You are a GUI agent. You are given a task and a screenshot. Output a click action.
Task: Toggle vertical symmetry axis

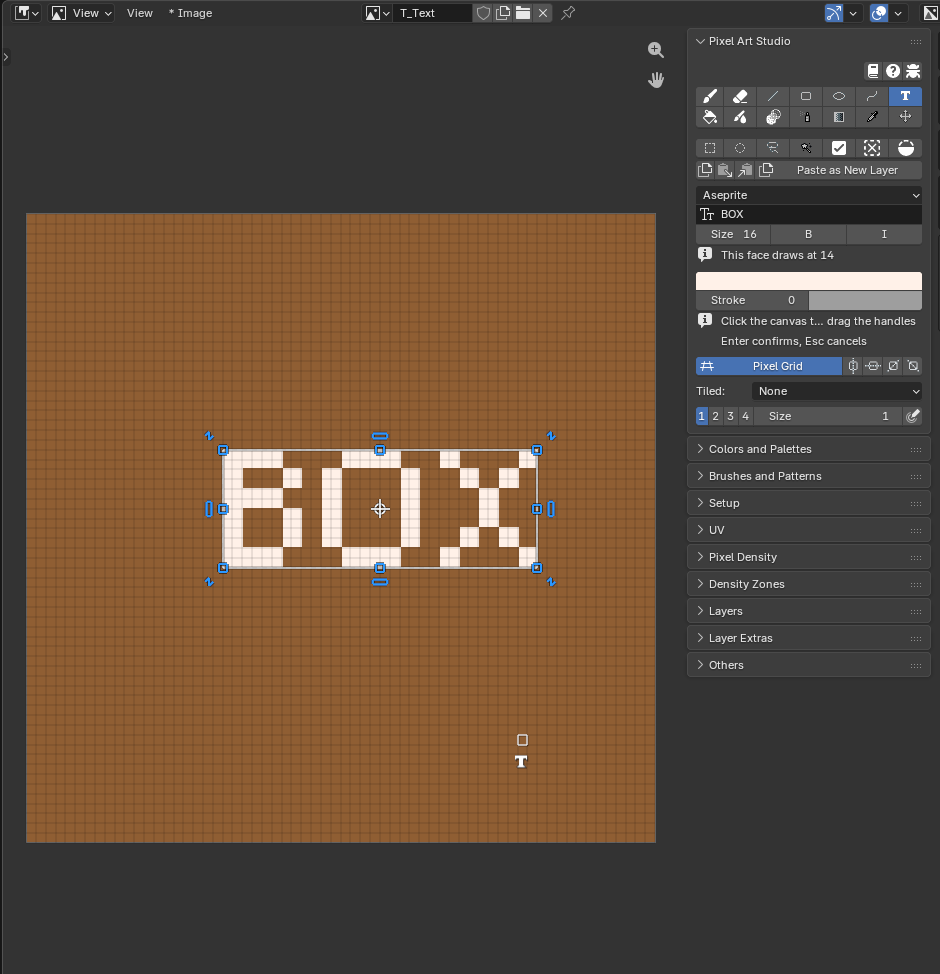[853, 366]
